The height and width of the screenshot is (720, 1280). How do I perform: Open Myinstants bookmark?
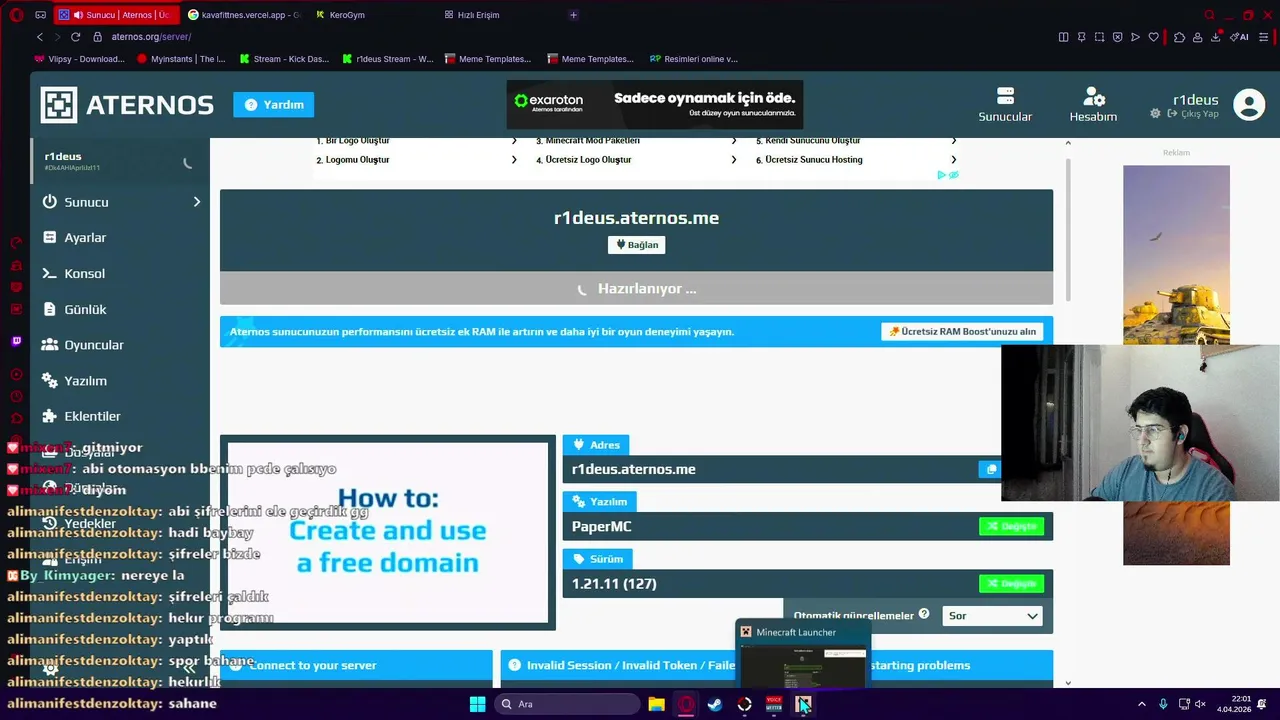point(181,59)
